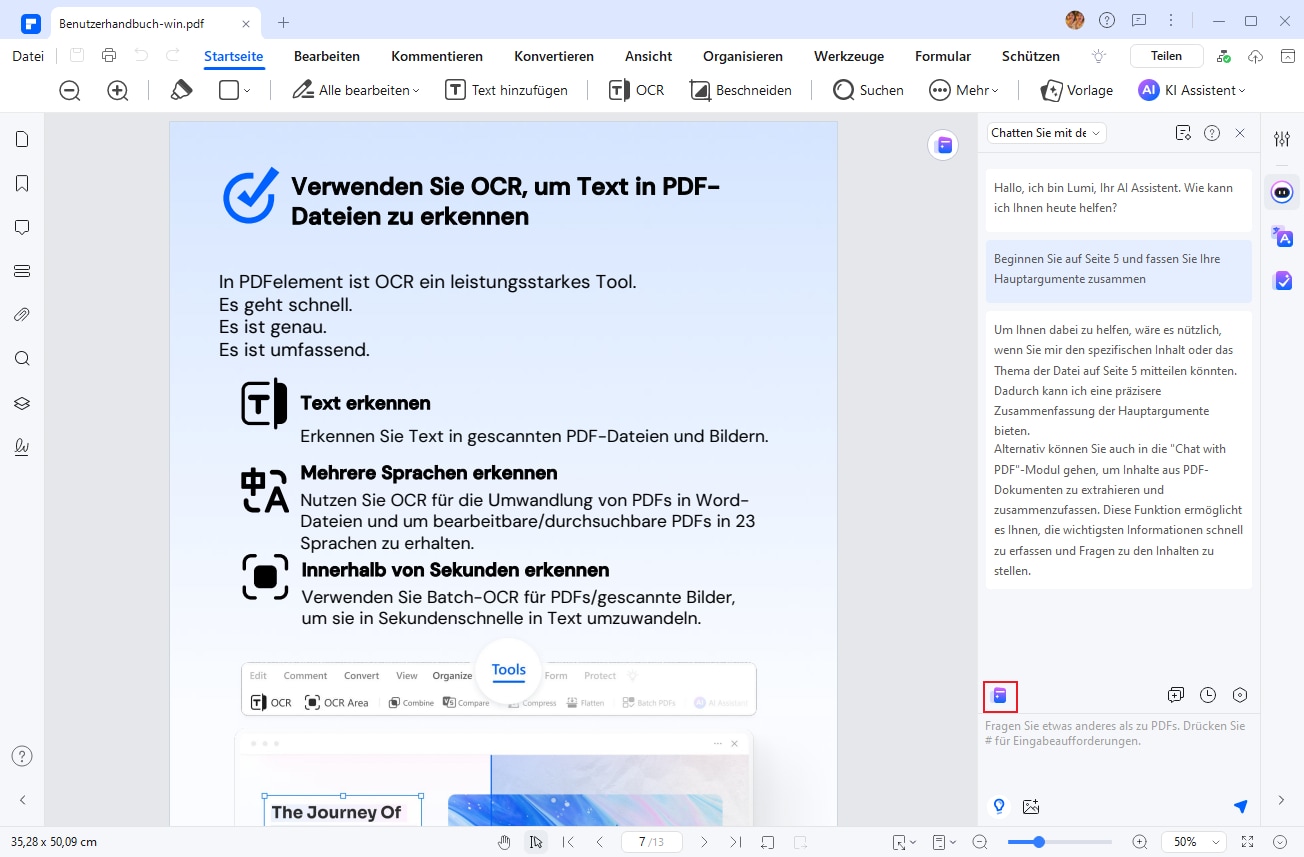Select the hand tool in status bar
Viewport: 1304px width, 857px height.
tap(505, 842)
